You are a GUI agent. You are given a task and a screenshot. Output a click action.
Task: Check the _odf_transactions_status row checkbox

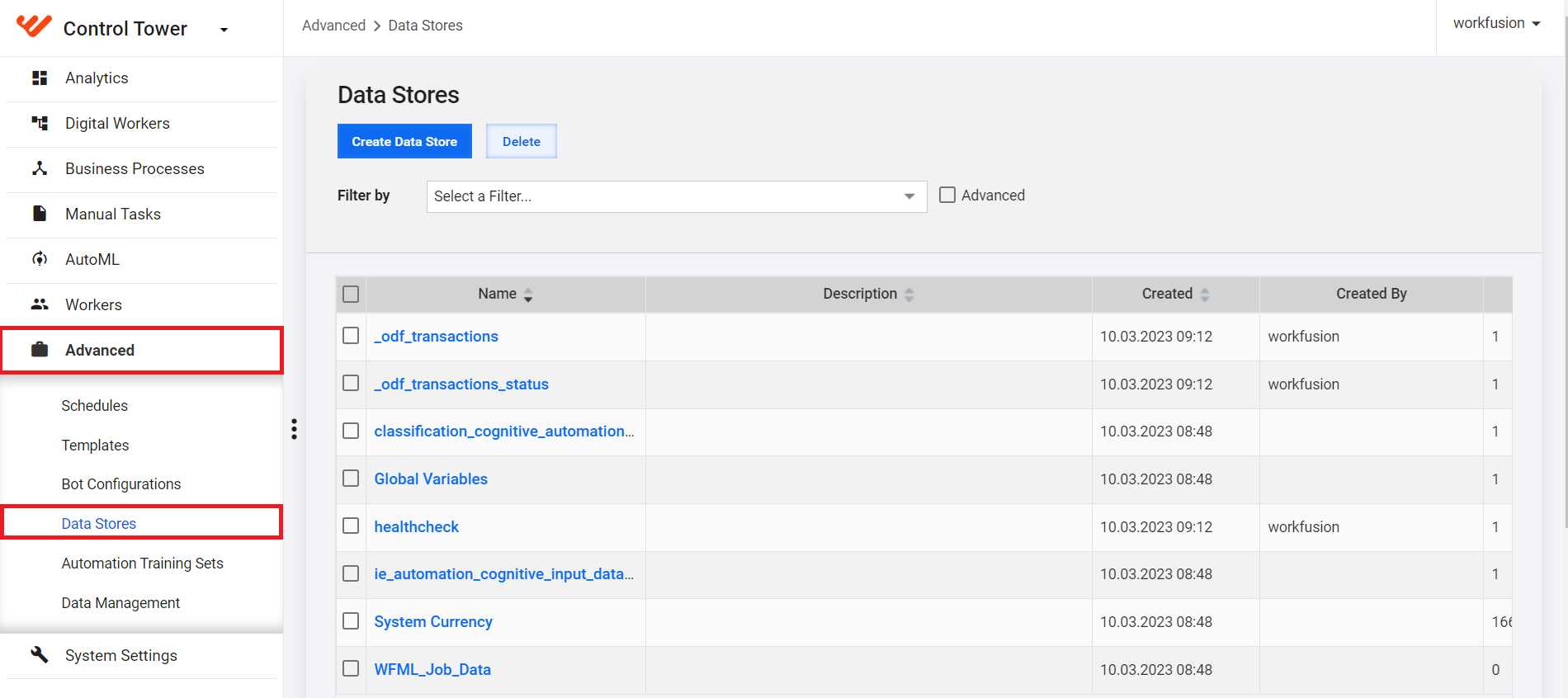coord(351,384)
